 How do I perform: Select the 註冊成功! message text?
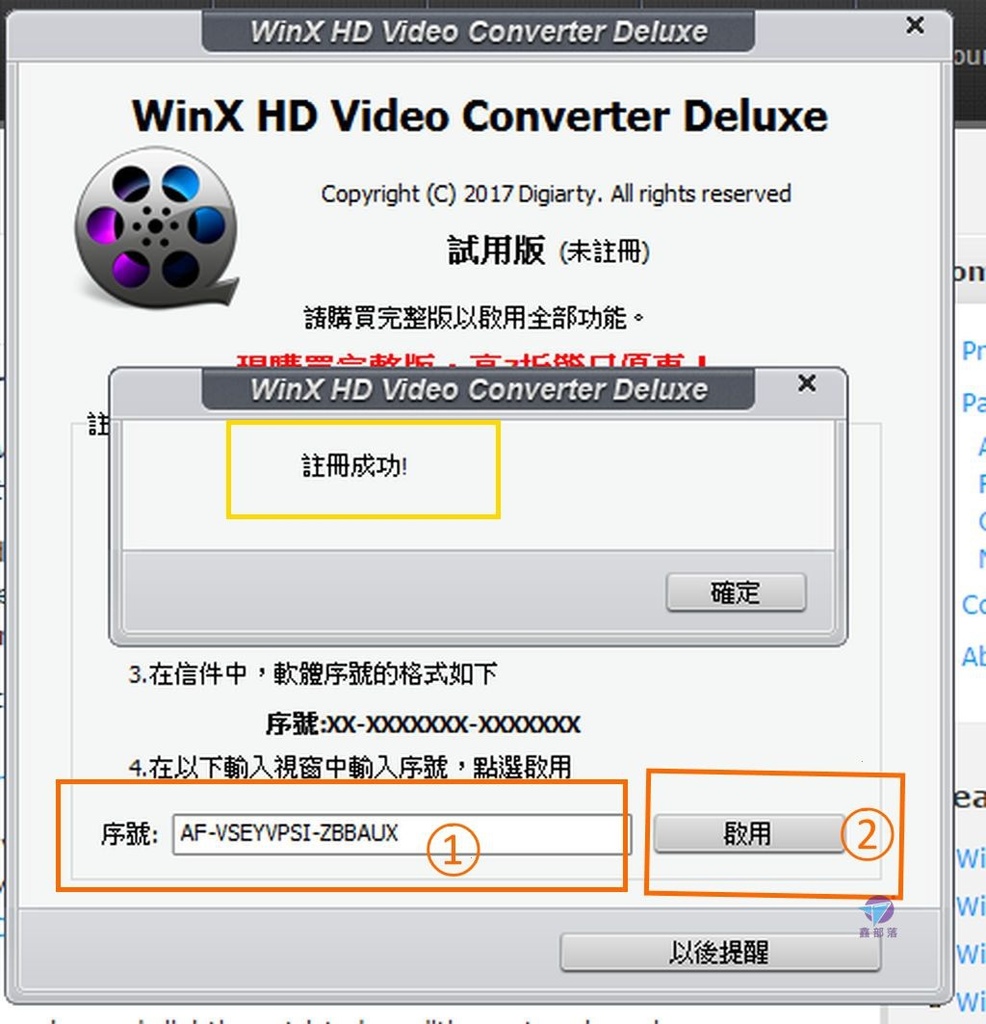coord(355,466)
